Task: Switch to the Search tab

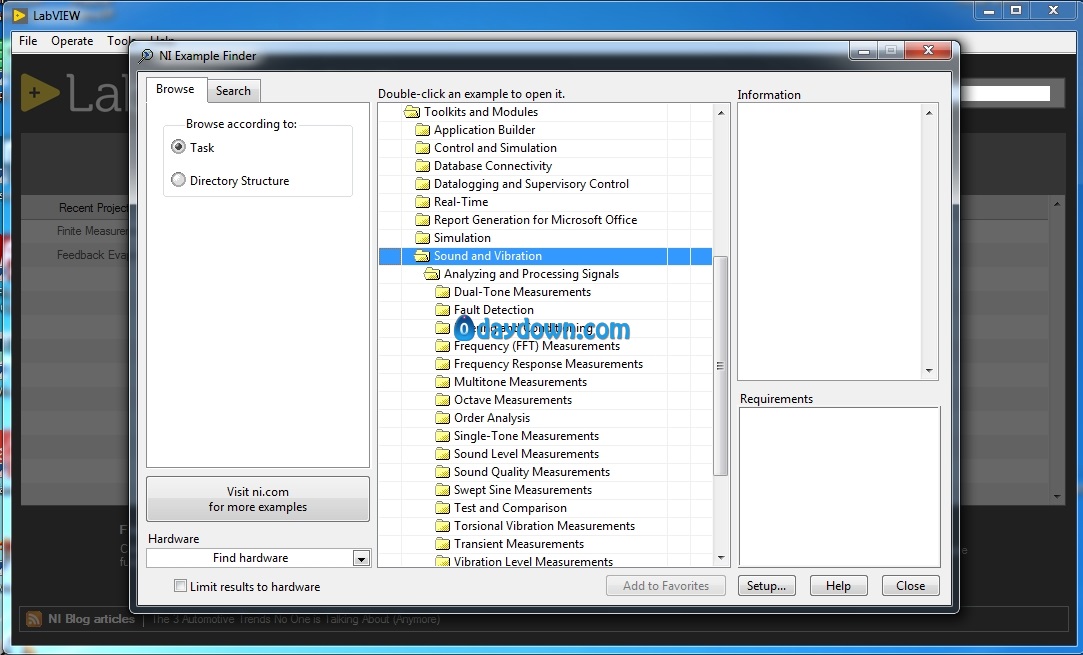Action: coord(233,91)
